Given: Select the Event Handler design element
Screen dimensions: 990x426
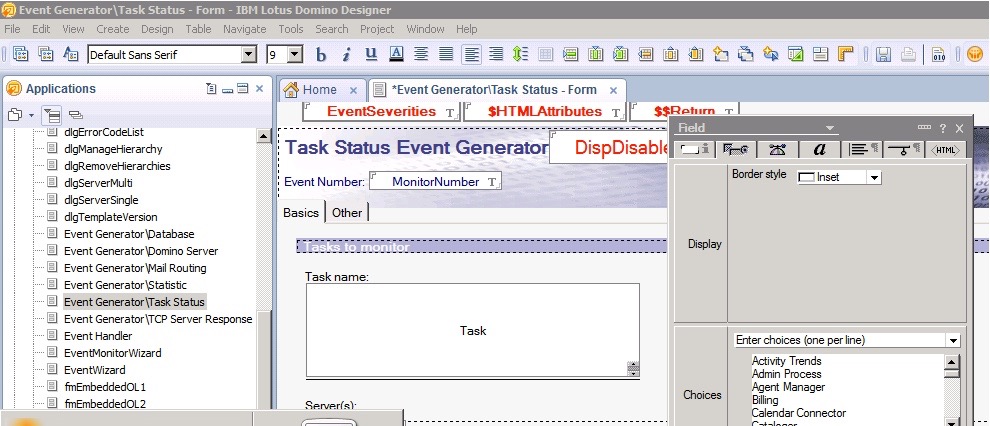Looking at the screenshot, I should 98,336.
